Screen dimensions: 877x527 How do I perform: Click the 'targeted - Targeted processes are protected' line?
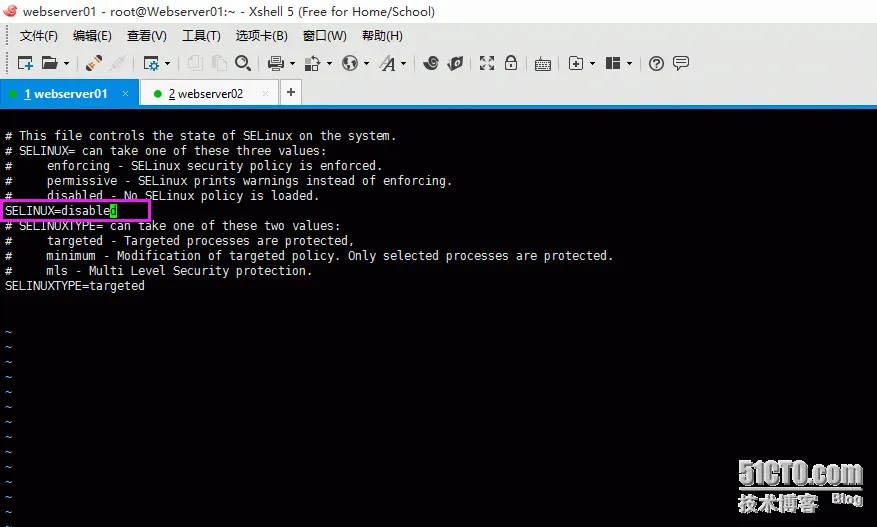pos(180,241)
